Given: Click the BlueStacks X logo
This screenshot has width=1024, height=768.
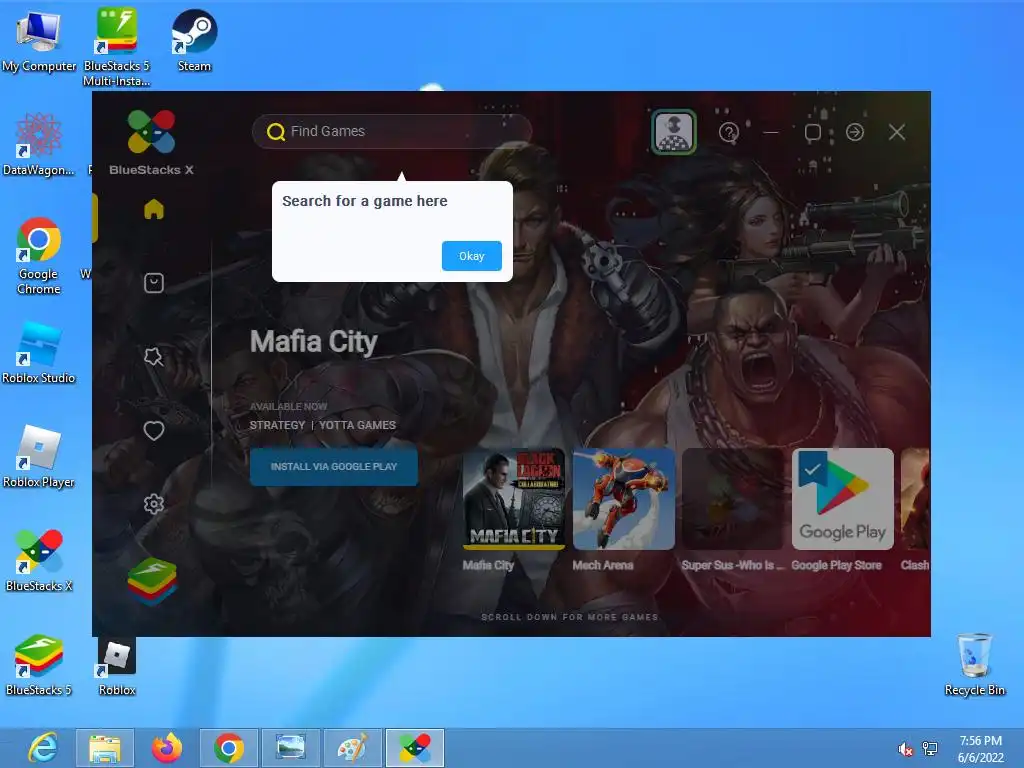Looking at the screenshot, I should point(152,143).
